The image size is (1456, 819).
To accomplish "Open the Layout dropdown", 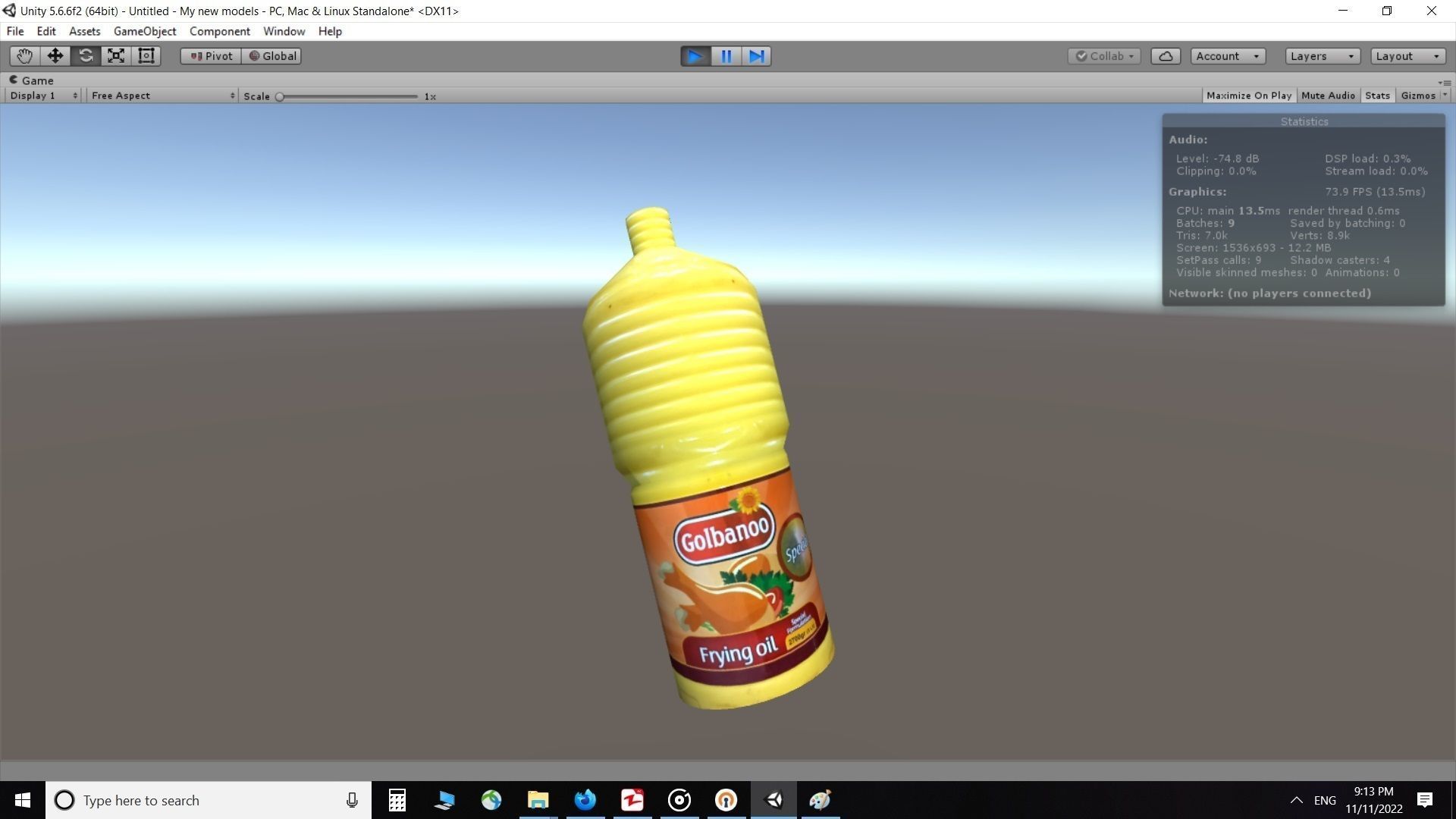I will pyautogui.click(x=1407, y=55).
